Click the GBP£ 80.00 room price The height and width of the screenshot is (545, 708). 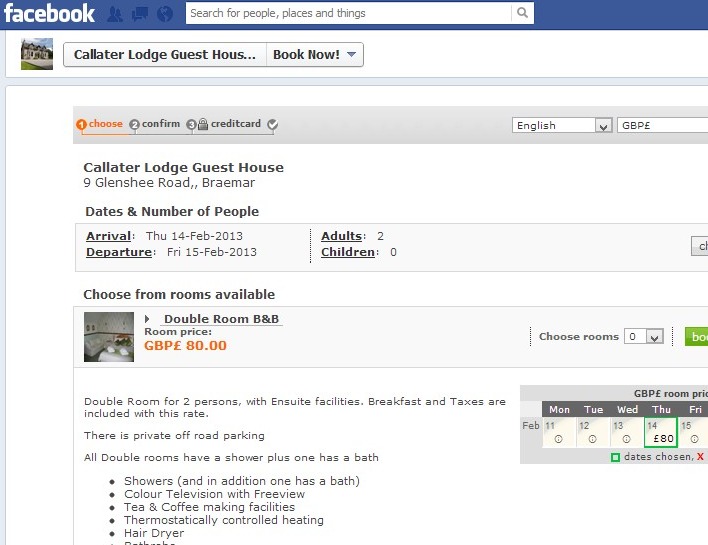[x=185, y=346]
